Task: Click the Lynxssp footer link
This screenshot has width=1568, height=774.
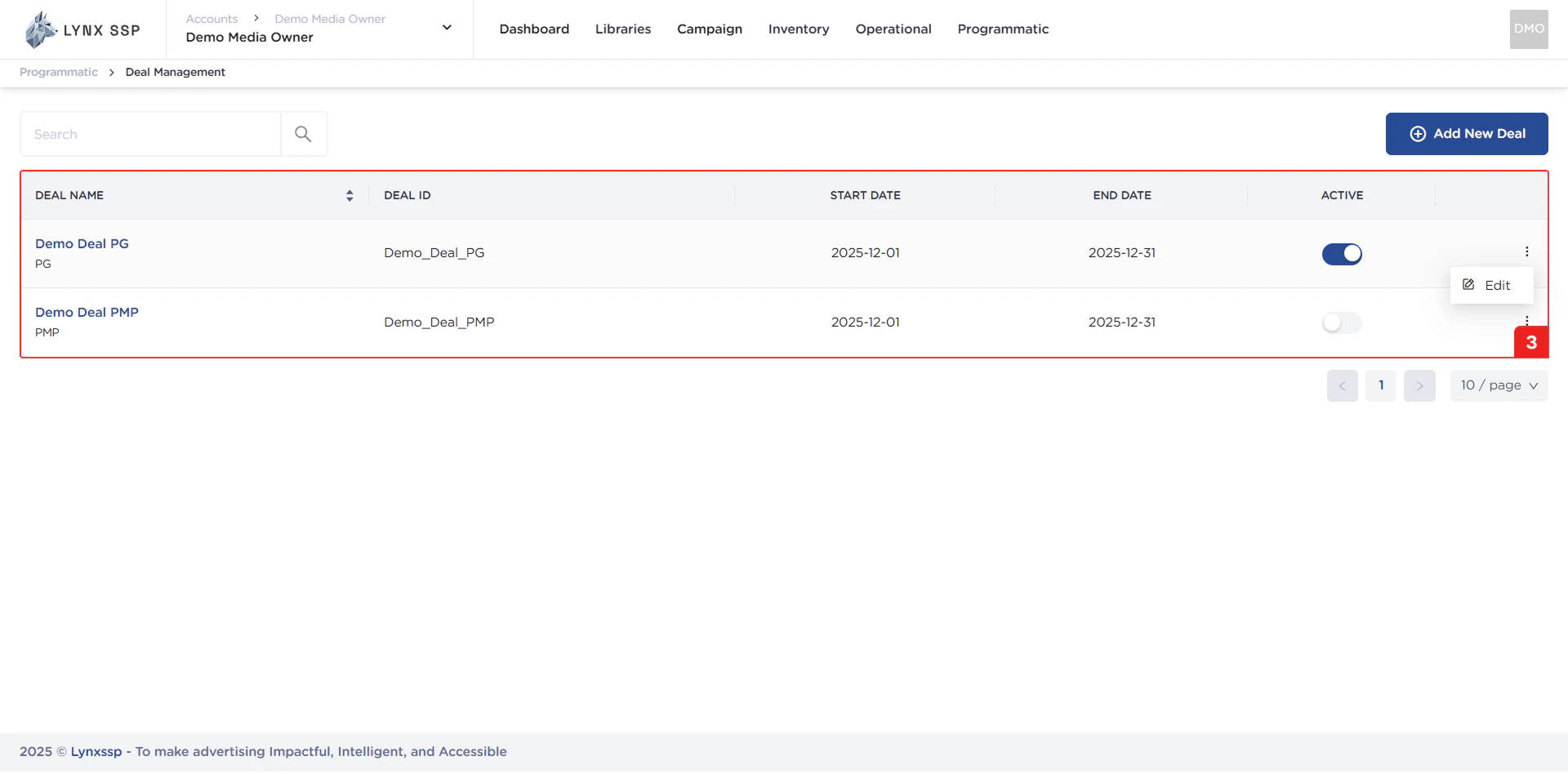Action: click(x=96, y=751)
